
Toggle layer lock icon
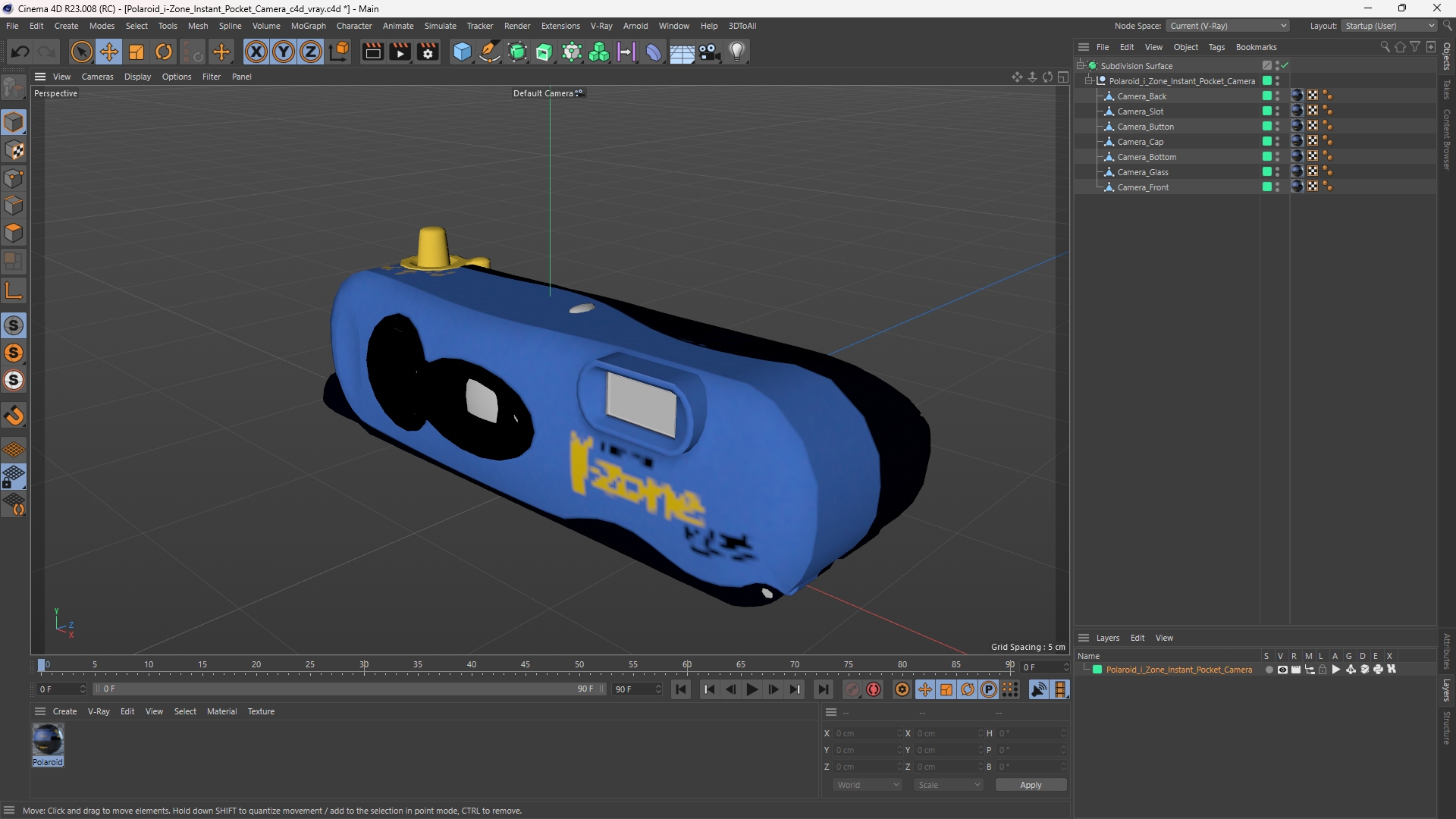1323,670
